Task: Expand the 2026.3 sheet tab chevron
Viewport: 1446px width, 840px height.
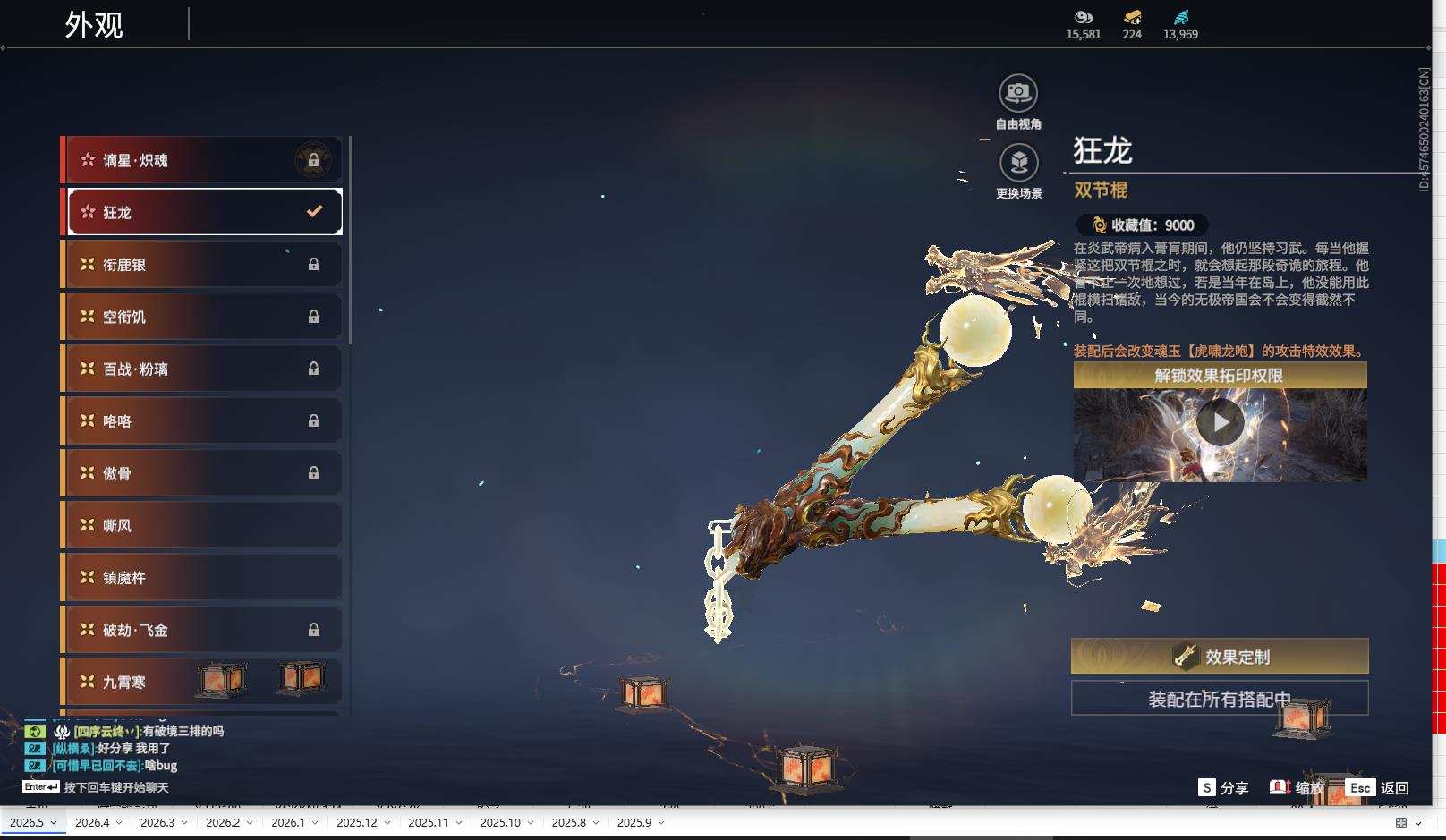Action: 184,823
